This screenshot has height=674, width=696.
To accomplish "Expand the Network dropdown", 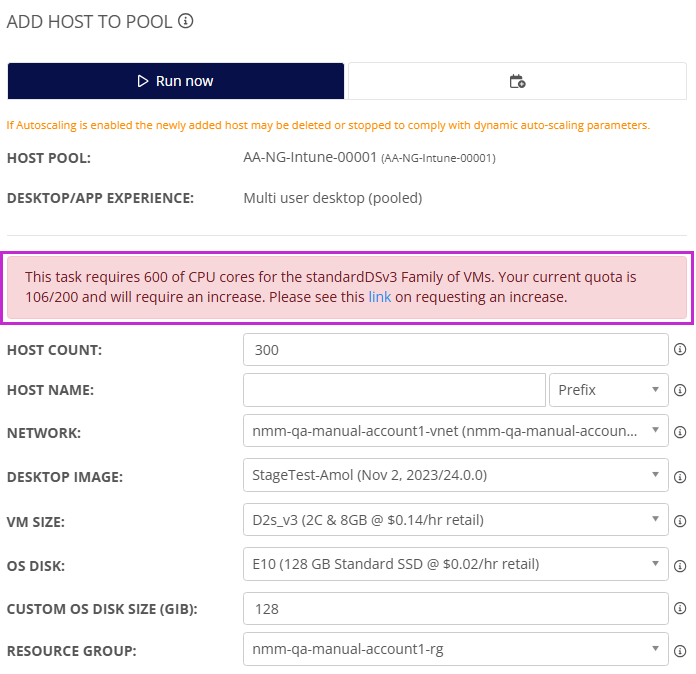I will click(455, 432).
